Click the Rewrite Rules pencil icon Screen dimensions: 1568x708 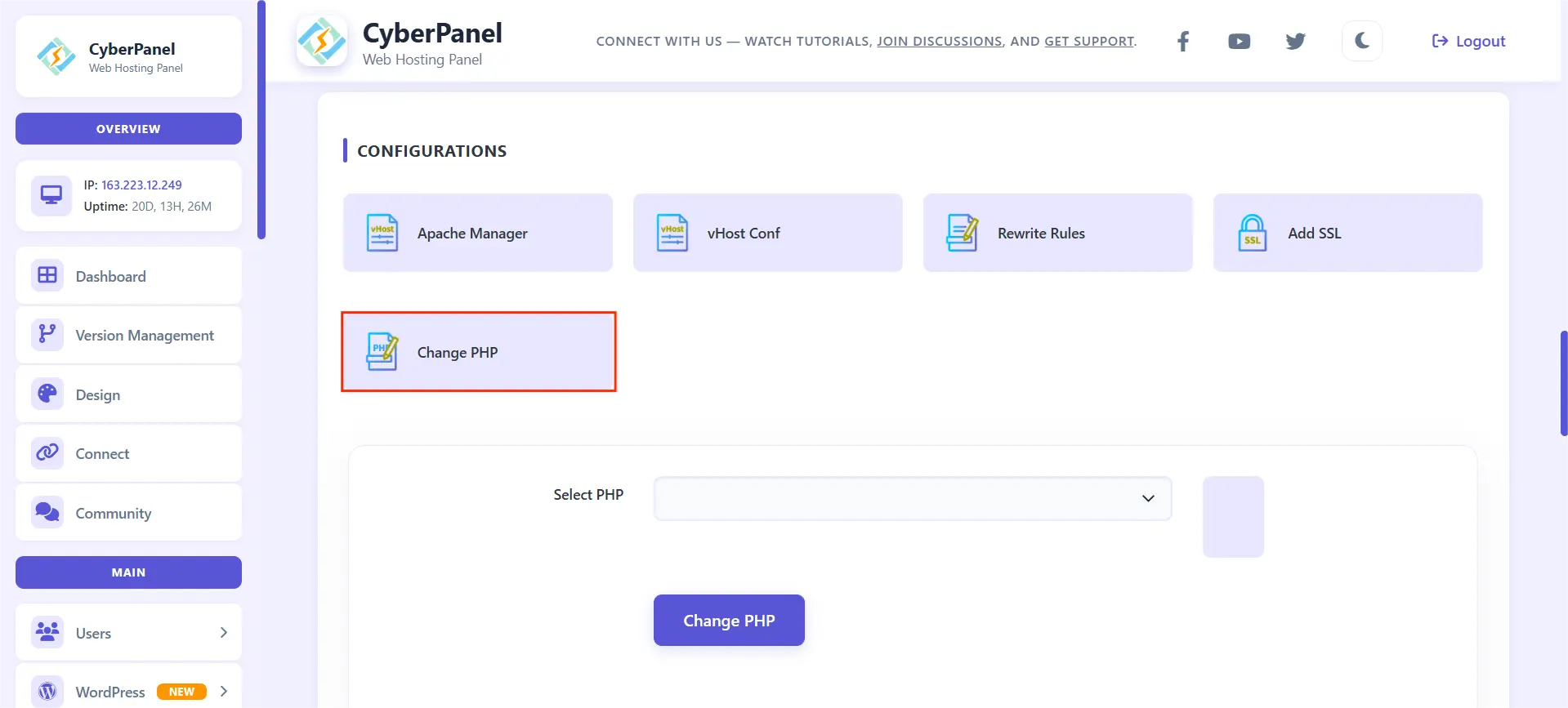[962, 233]
